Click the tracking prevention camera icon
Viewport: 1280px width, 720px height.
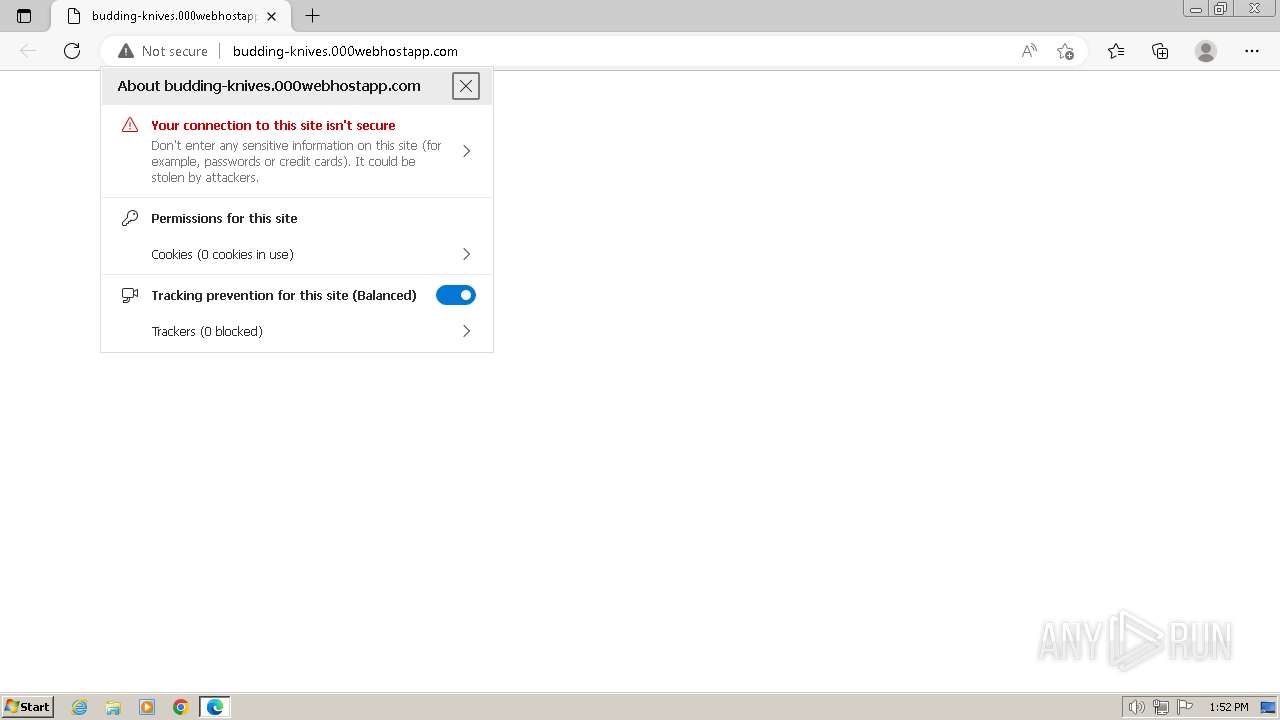[130, 295]
